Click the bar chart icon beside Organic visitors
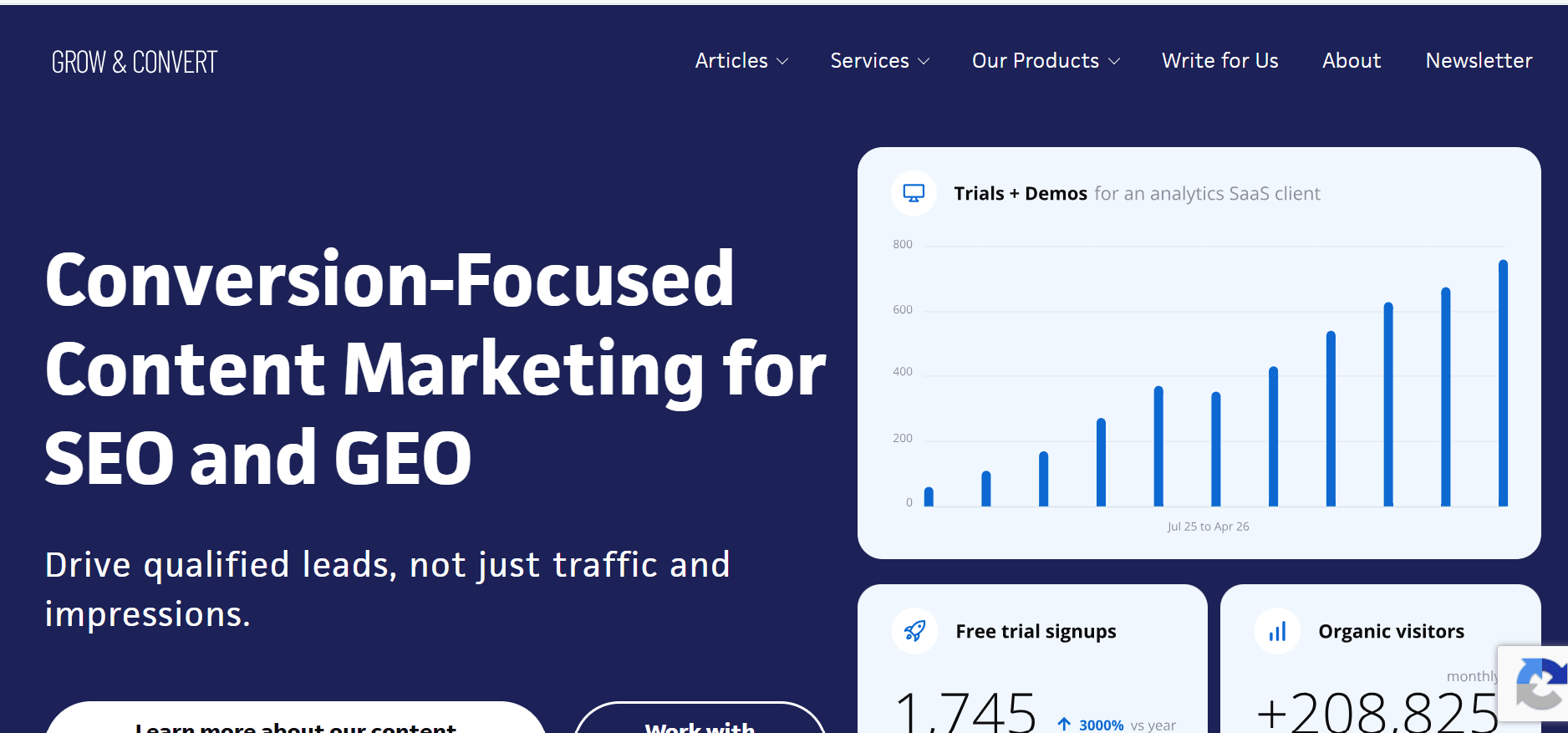This screenshot has width=1568, height=733. point(1277,631)
